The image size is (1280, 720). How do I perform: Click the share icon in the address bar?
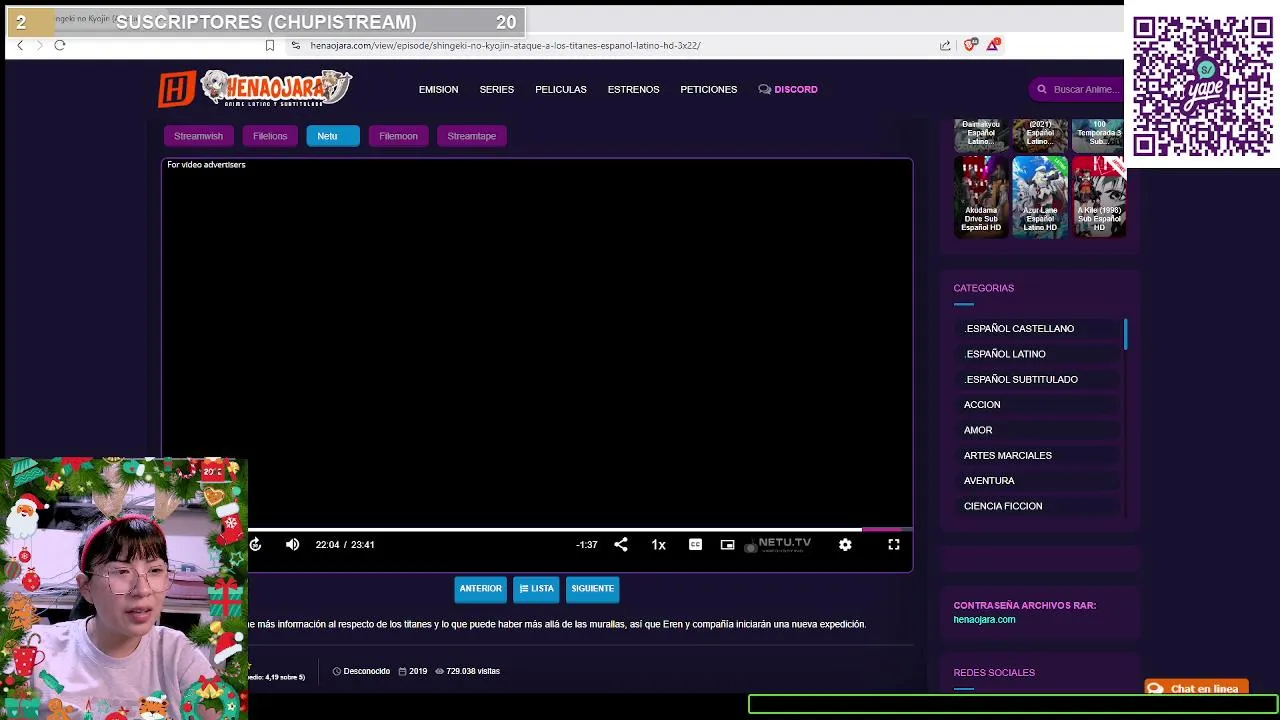pyautogui.click(x=945, y=45)
